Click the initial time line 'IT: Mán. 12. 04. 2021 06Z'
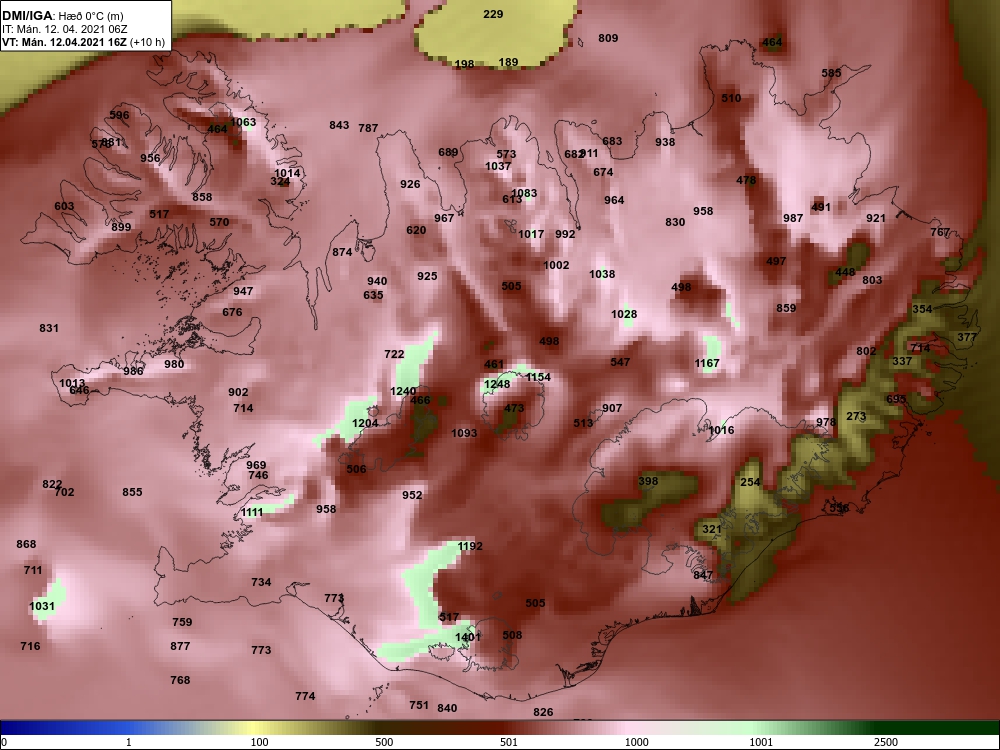The width and height of the screenshot is (1000, 750). tap(64, 29)
